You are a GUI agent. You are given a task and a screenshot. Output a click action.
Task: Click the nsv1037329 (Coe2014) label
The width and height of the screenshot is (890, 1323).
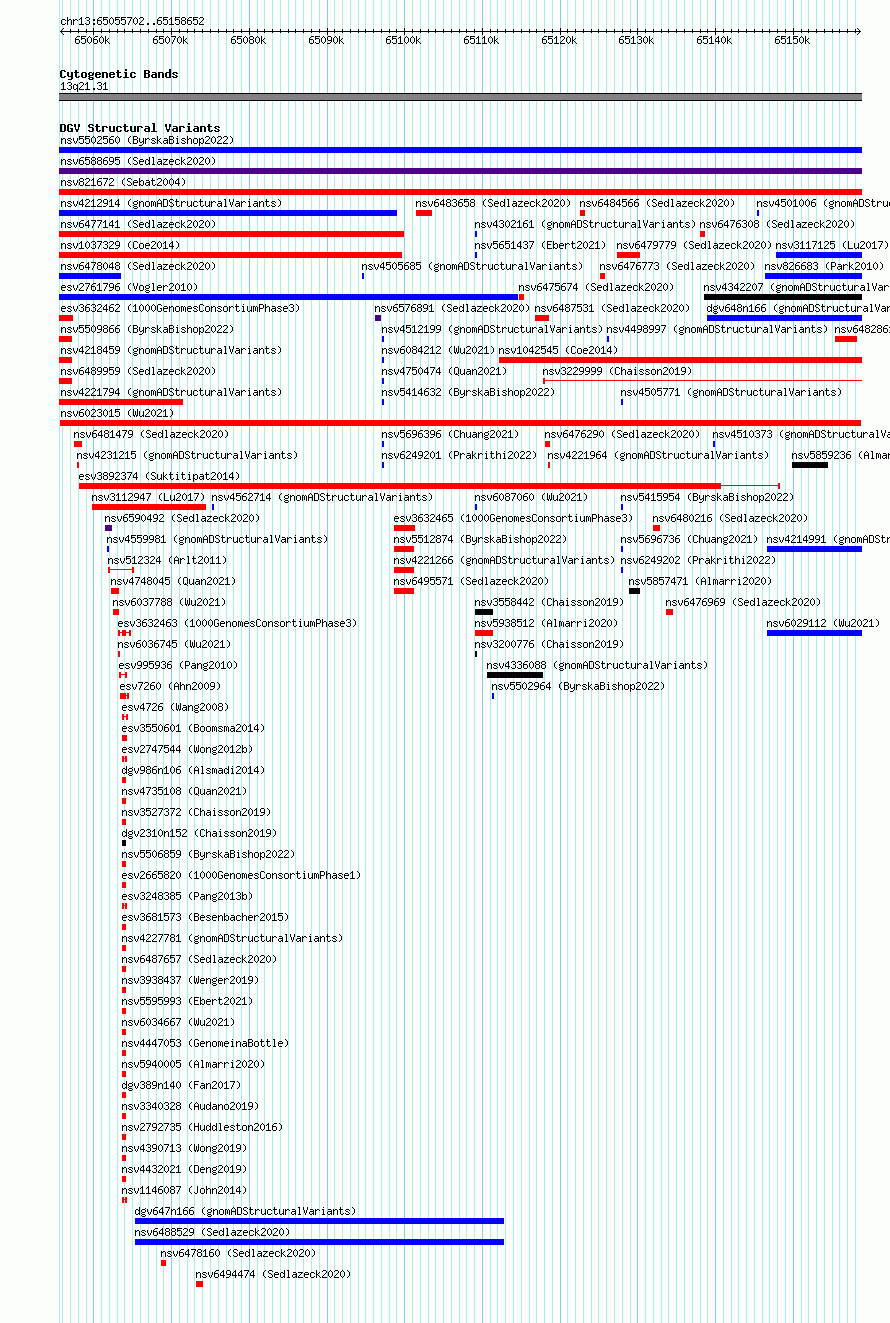point(120,245)
